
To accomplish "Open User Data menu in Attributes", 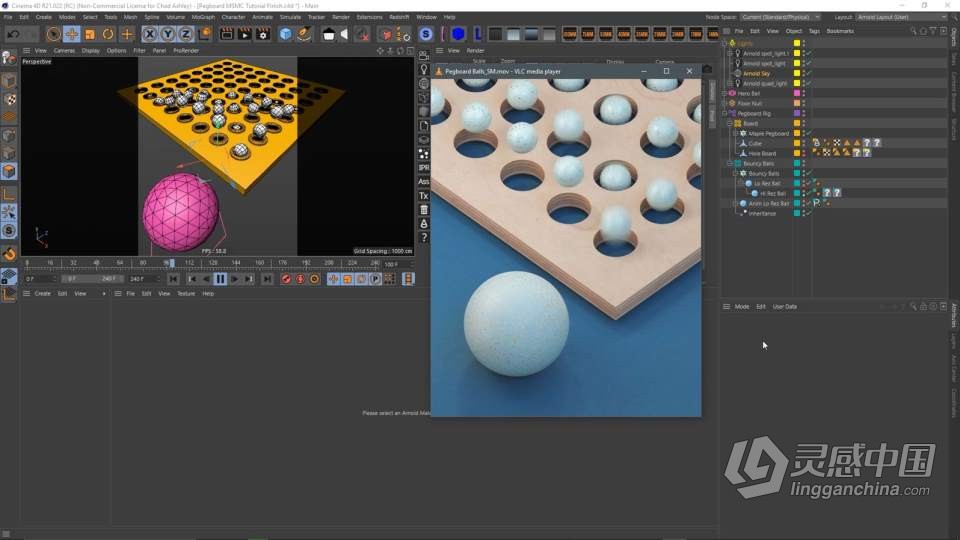I will (x=784, y=307).
